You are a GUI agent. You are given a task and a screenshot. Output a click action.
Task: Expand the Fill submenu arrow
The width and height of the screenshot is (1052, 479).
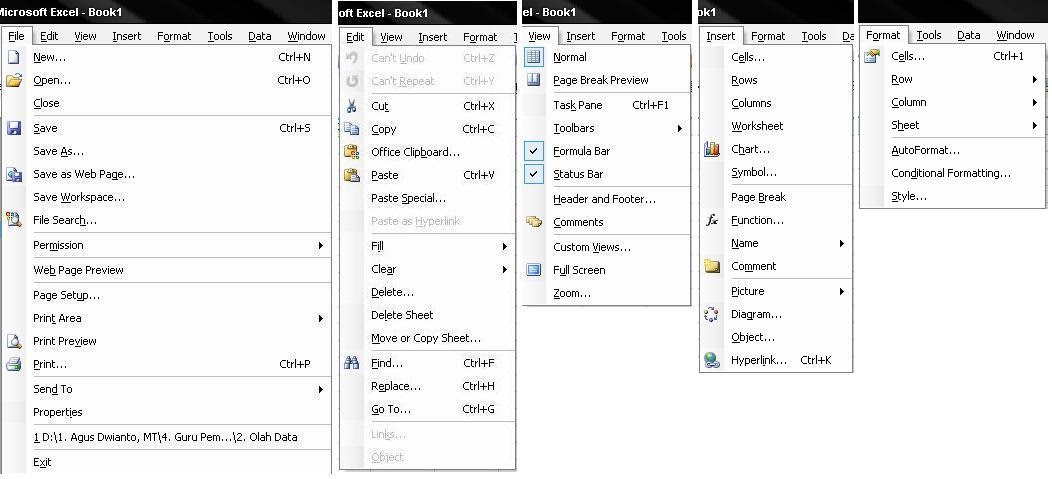coord(505,247)
